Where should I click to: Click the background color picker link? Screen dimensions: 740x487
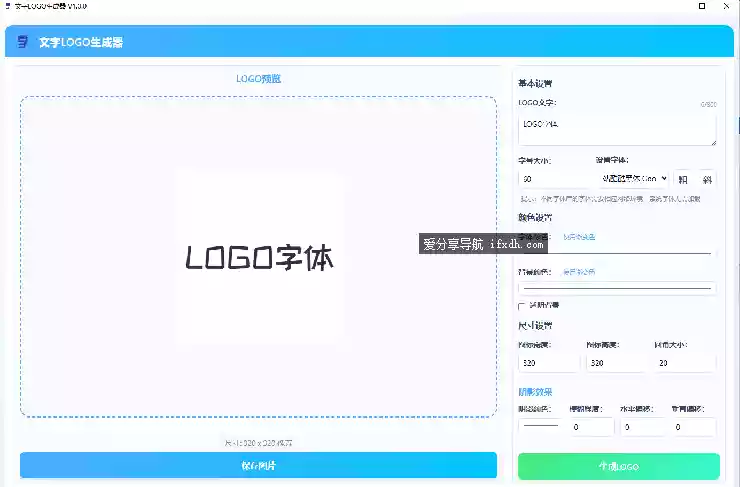coord(579,271)
